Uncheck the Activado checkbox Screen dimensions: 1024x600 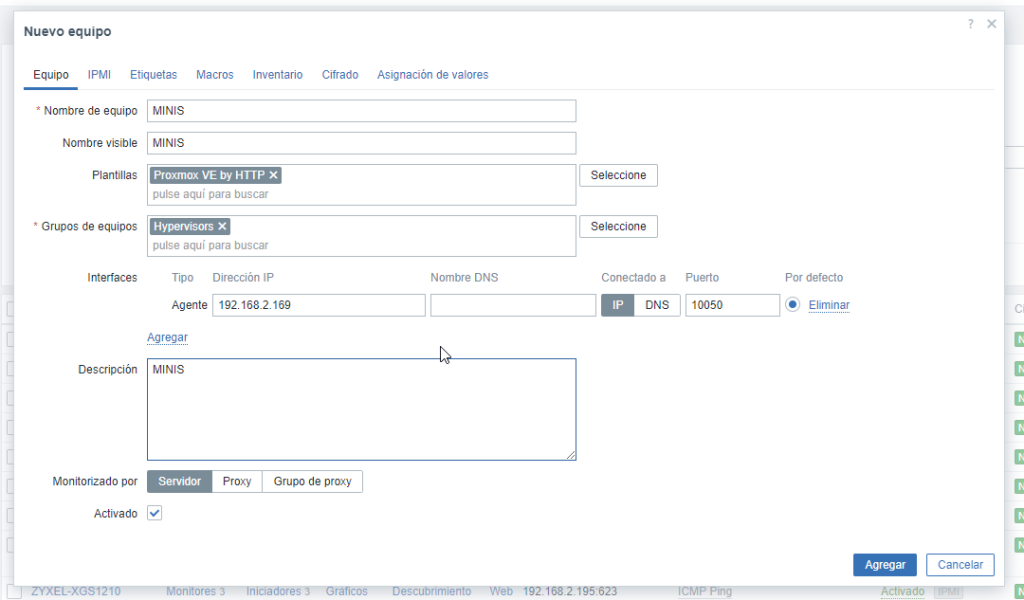[x=154, y=512]
